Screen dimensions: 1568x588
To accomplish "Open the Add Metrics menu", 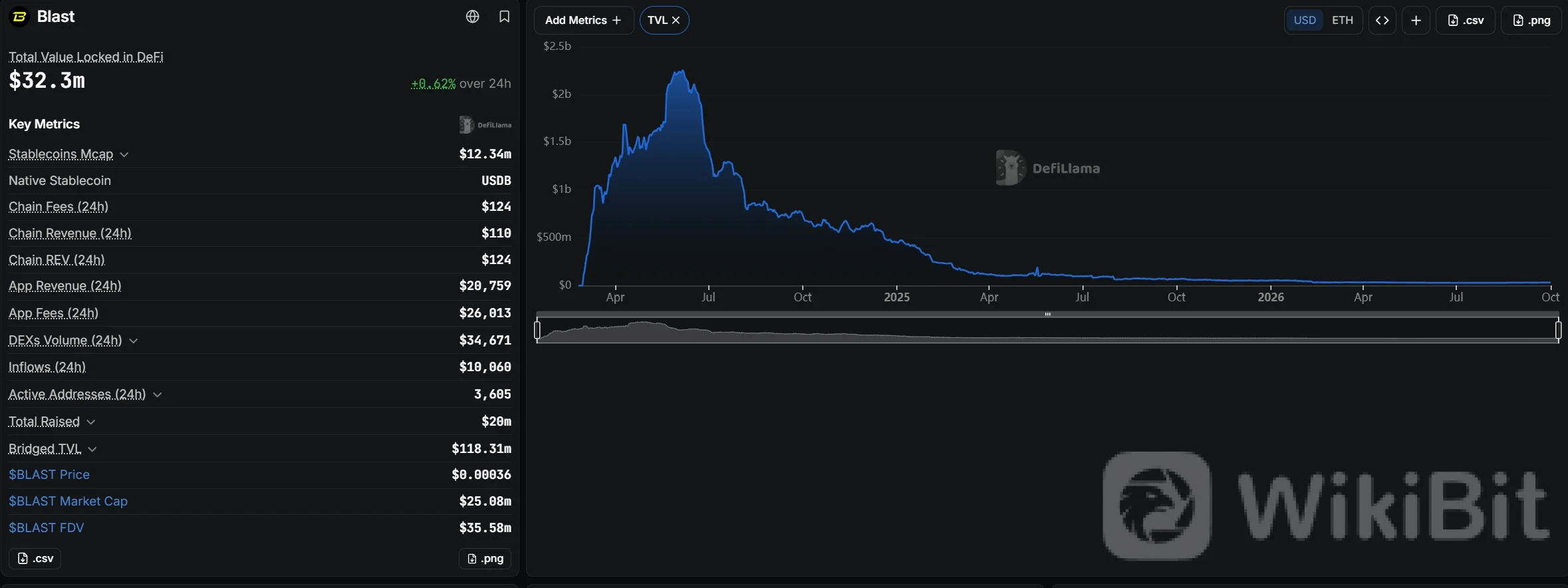I will tap(583, 20).
